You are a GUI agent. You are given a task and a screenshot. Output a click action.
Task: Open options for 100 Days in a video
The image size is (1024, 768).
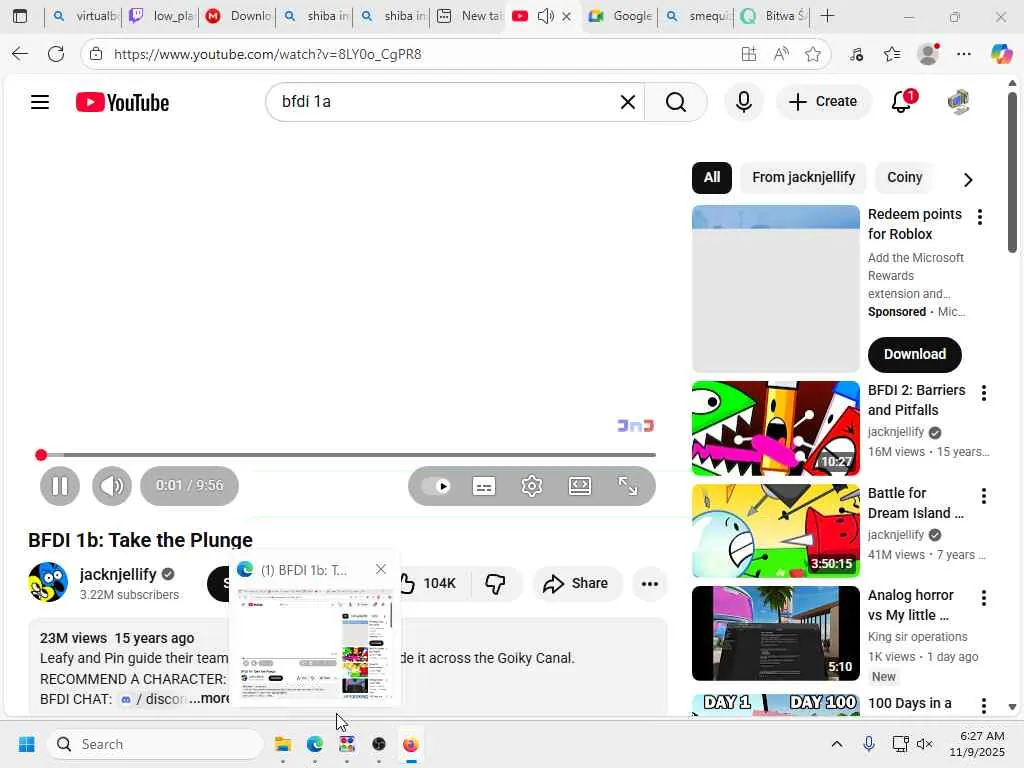point(984,706)
